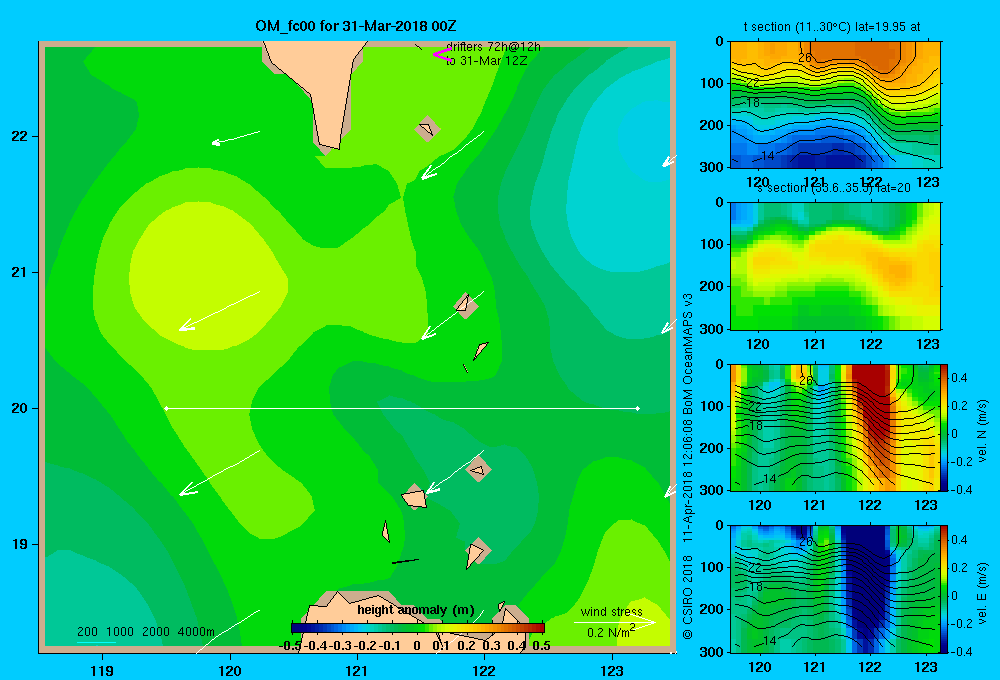Click the title 'OM_fc00 for 31-Mar-2018 00Z'
Viewport: 1000px width, 680px height.
coord(356,26)
